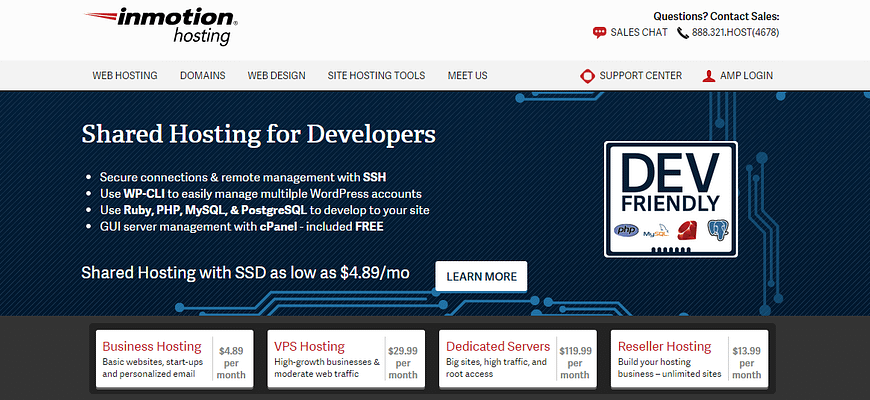Click the $119.99 per month price
This screenshot has width=870, height=400.
(x=575, y=363)
